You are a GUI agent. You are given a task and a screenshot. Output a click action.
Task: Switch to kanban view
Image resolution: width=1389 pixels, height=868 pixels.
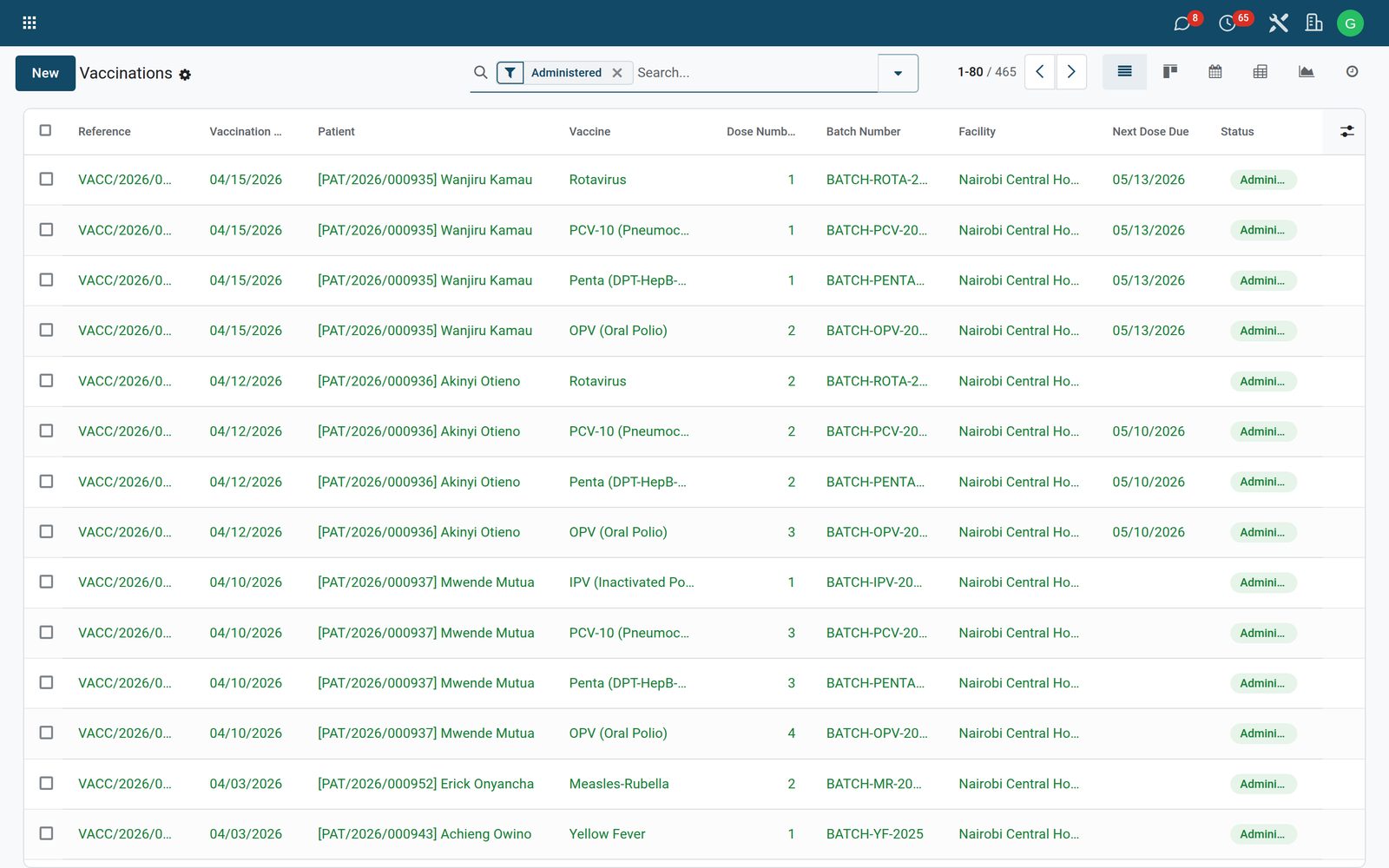(x=1170, y=72)
